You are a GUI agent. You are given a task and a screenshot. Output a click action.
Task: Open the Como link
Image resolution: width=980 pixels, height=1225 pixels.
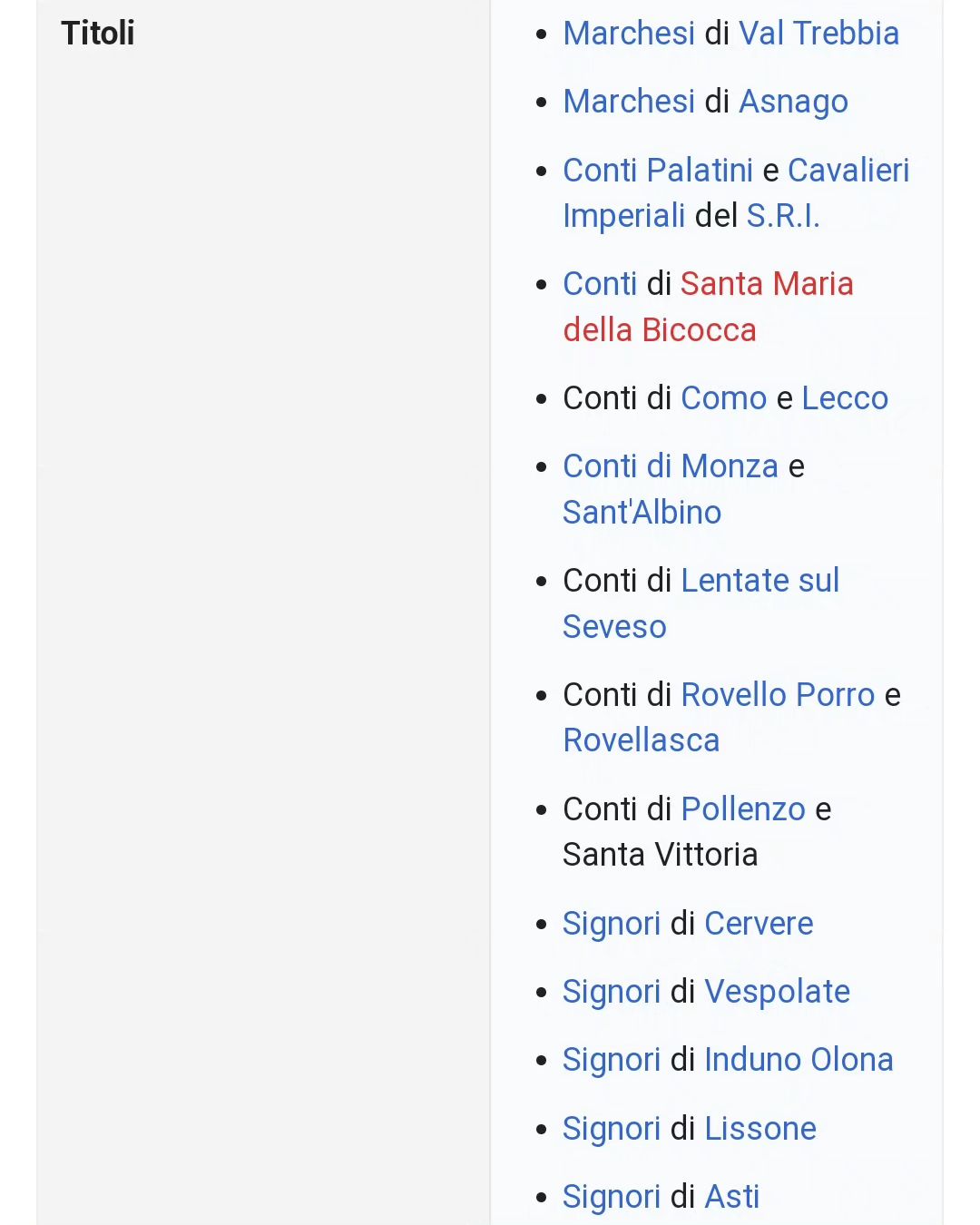[x=724, y=398]
